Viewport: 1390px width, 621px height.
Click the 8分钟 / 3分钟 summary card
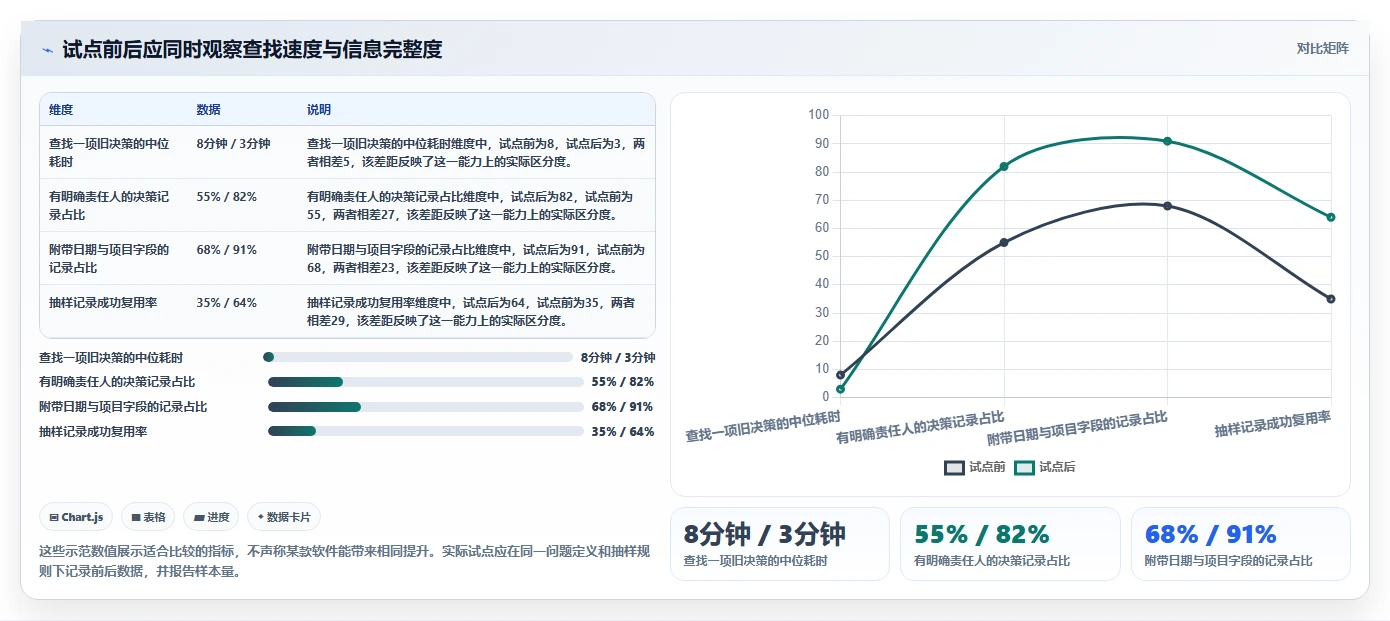[x=779, y=544]
